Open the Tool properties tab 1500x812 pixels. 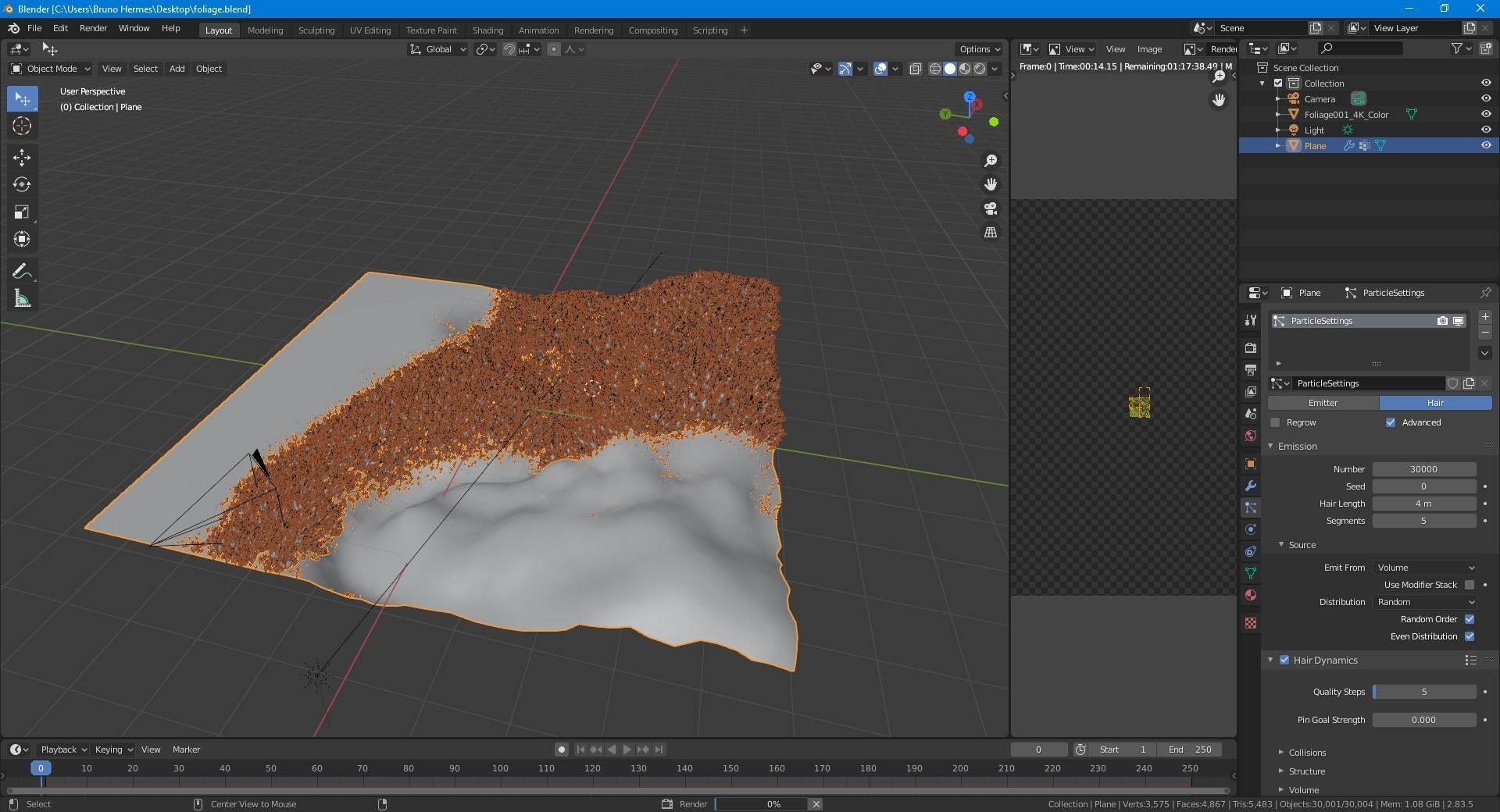click(x=1251, y=320)
